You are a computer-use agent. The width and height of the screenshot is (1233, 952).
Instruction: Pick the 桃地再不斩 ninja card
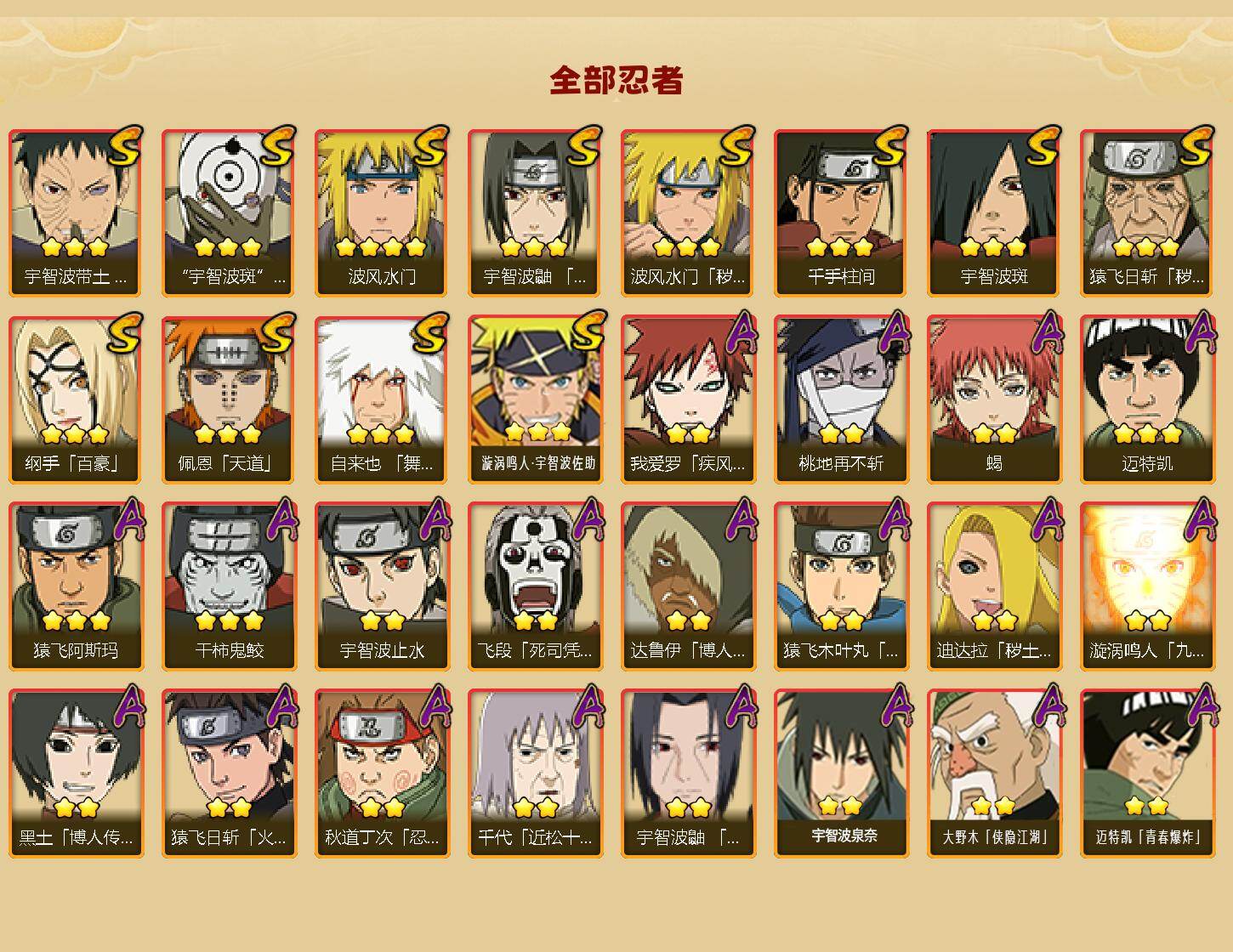[841, 399]
